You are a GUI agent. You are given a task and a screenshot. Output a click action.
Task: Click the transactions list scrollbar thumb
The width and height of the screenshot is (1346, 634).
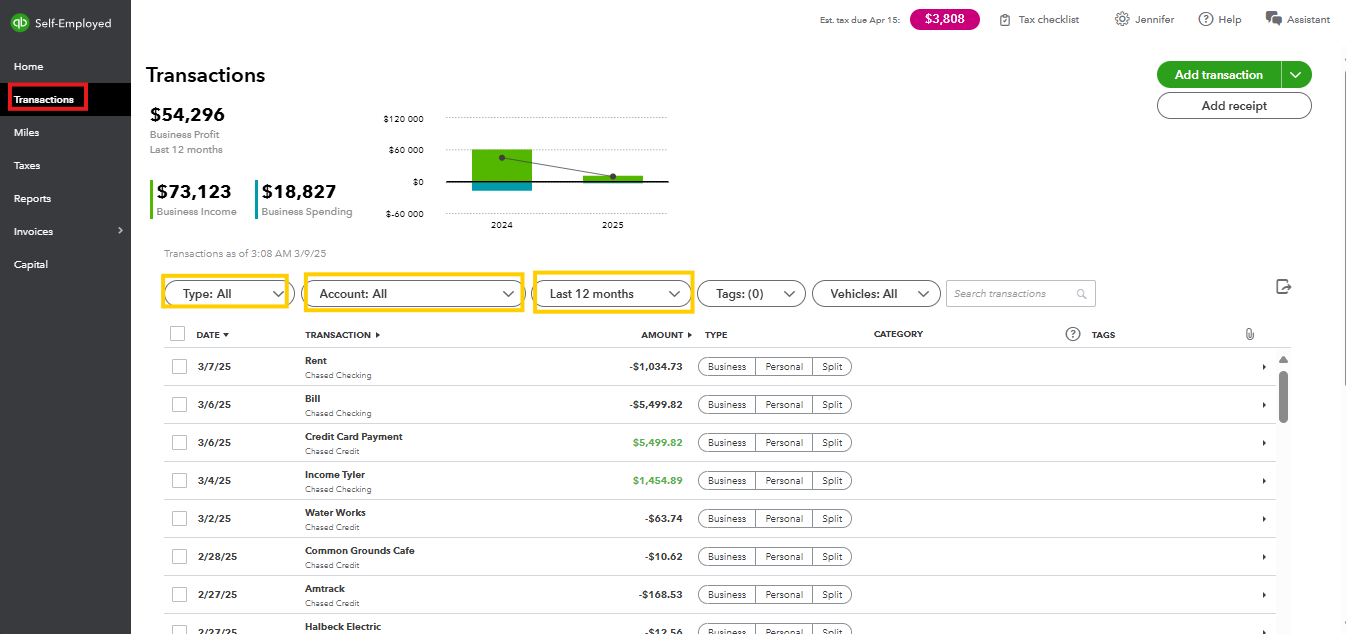tap(1284, 397)
